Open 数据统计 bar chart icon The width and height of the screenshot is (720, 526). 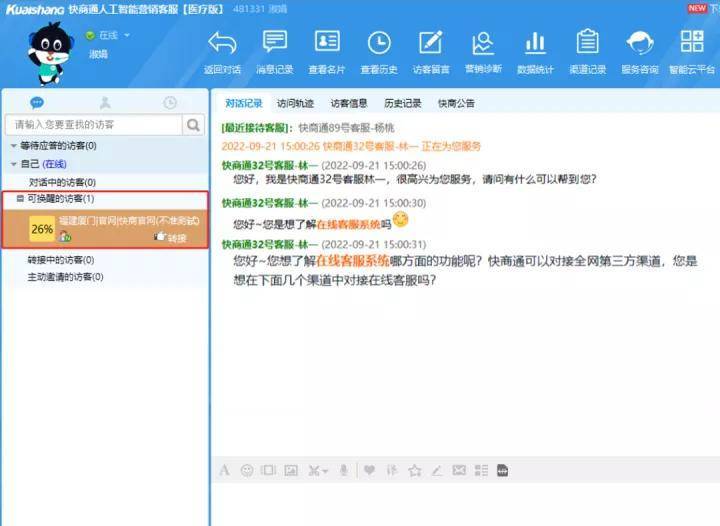coord(535,43)
